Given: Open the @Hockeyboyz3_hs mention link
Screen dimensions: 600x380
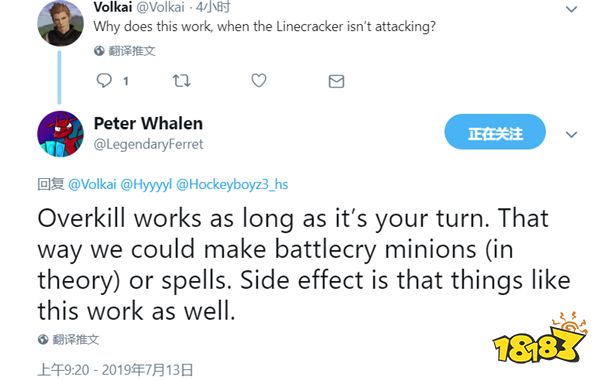Looking at the screenshot, I should [x=232, y=184].
